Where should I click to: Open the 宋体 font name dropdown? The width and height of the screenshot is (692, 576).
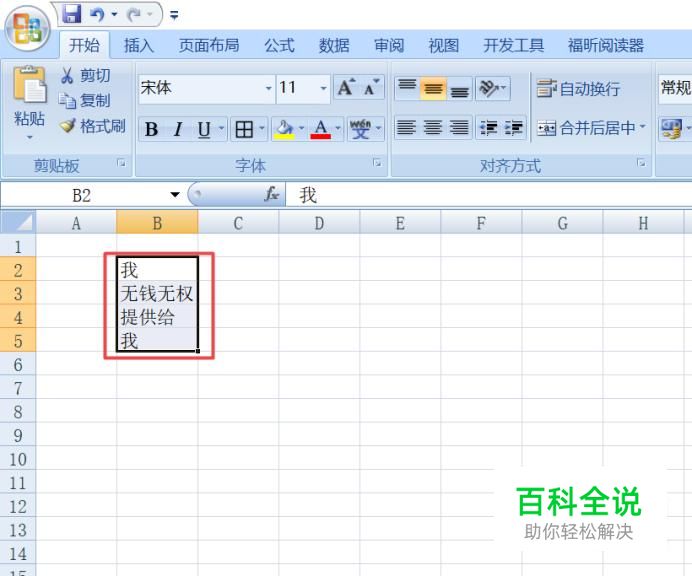click(268, 88)
